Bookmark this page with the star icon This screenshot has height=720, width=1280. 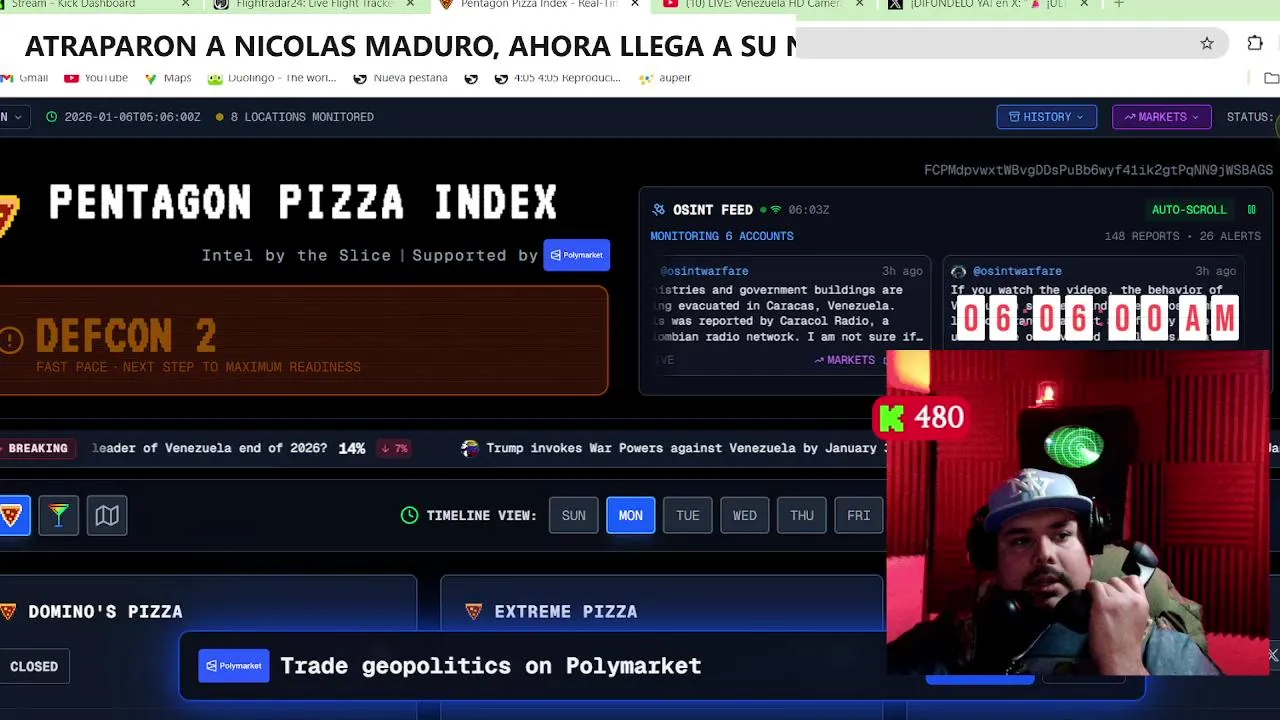pyautogui.click(x=1207, y=43)
